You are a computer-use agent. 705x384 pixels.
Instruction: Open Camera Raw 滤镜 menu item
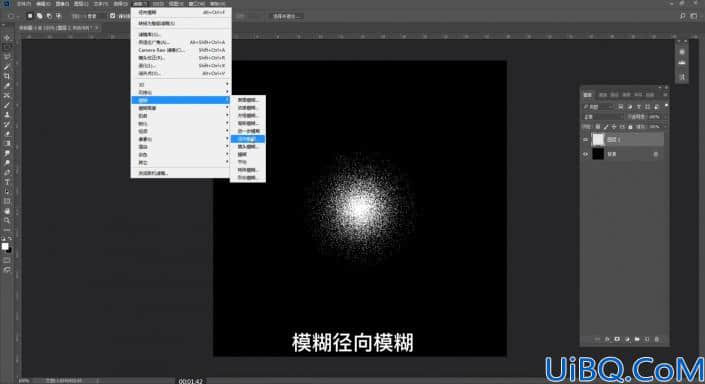[x=181, y=50]
